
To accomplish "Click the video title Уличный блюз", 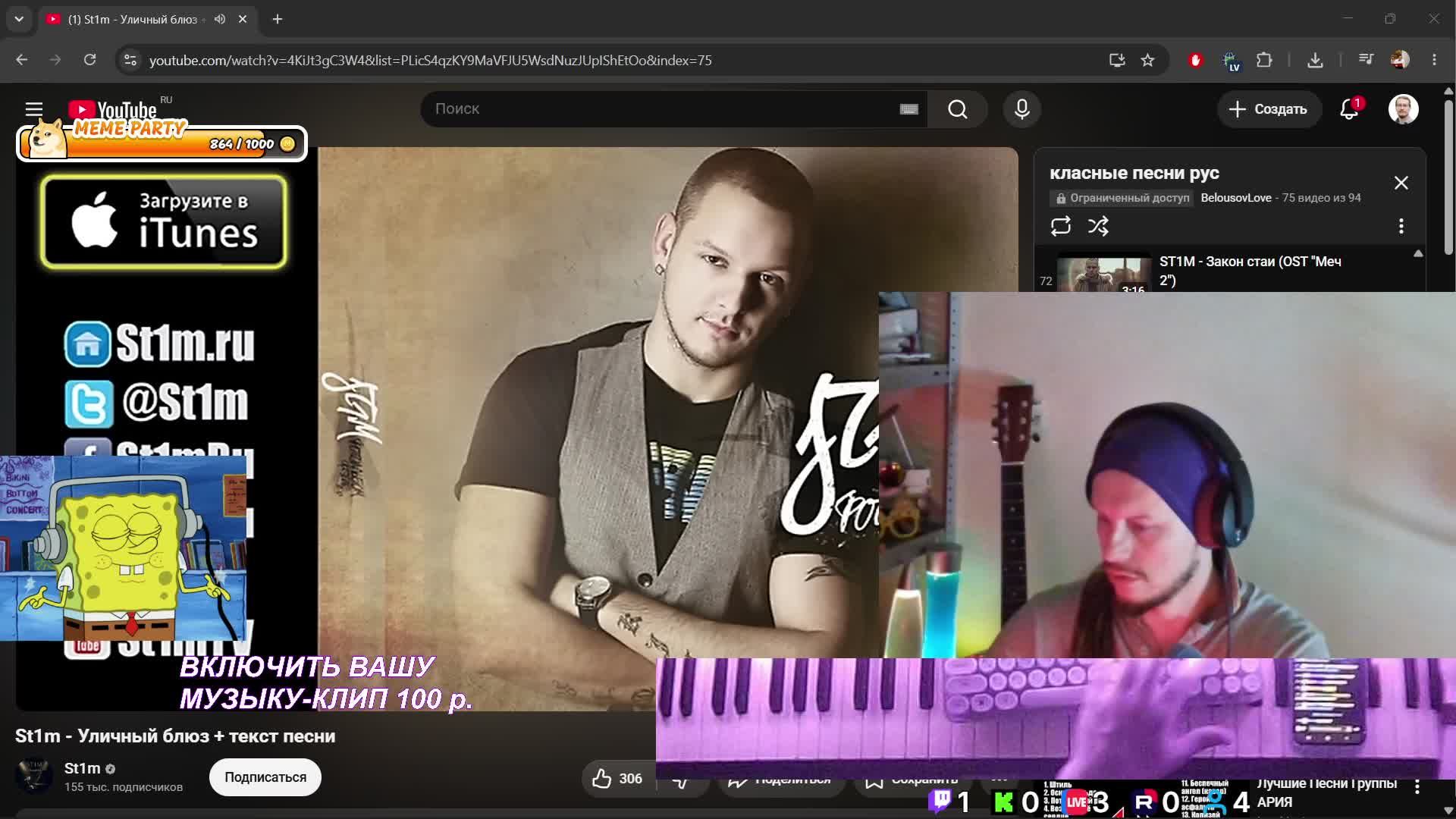I will pyautogui.click(x=175, y=736).
